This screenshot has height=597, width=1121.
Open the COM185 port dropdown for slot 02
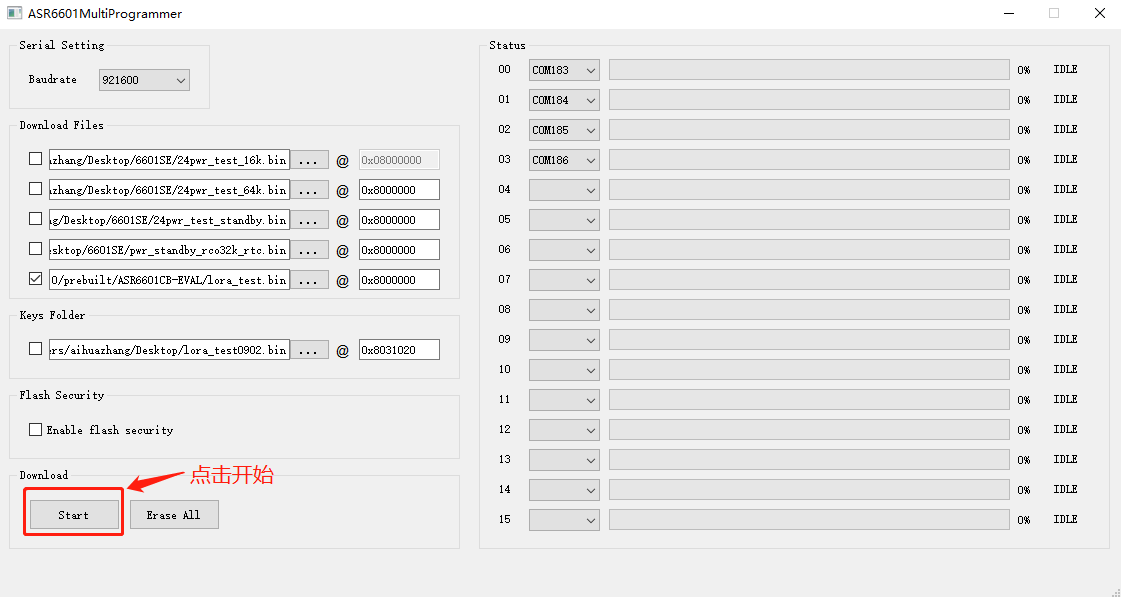564,130
